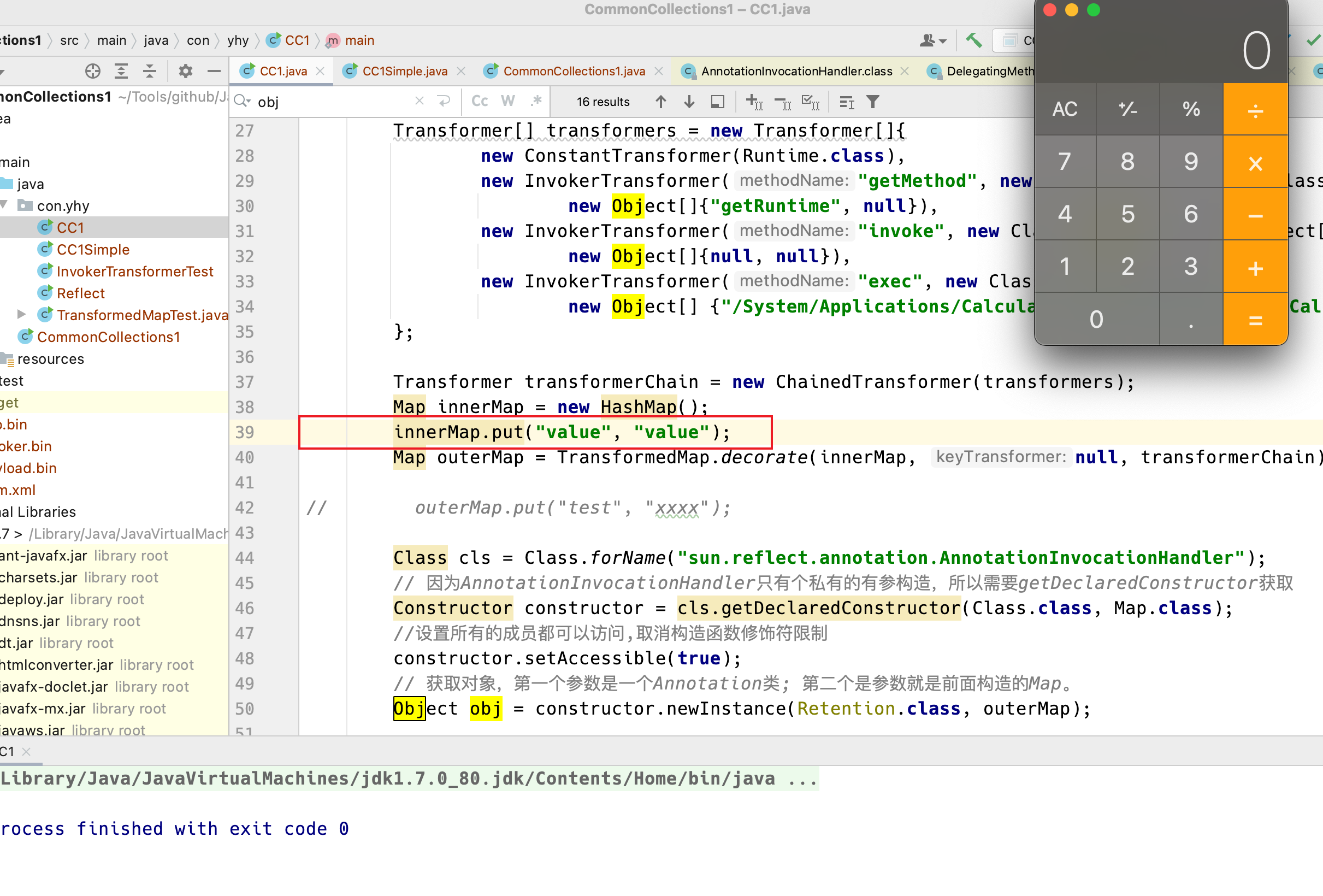
Task: Go to next search occurrence arrow
Action: pos(689,102)
